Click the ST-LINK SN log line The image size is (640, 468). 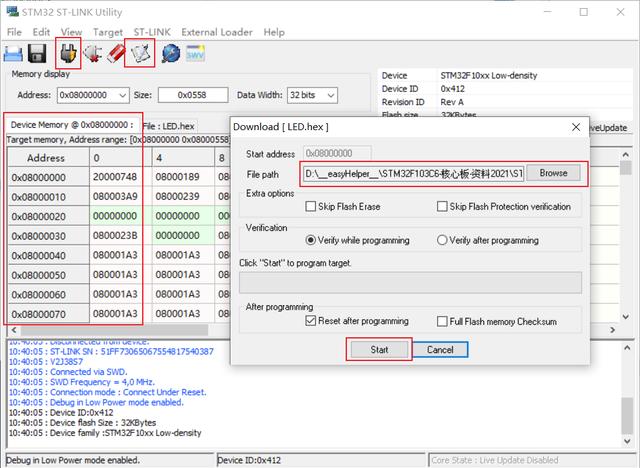click(111, 351)
